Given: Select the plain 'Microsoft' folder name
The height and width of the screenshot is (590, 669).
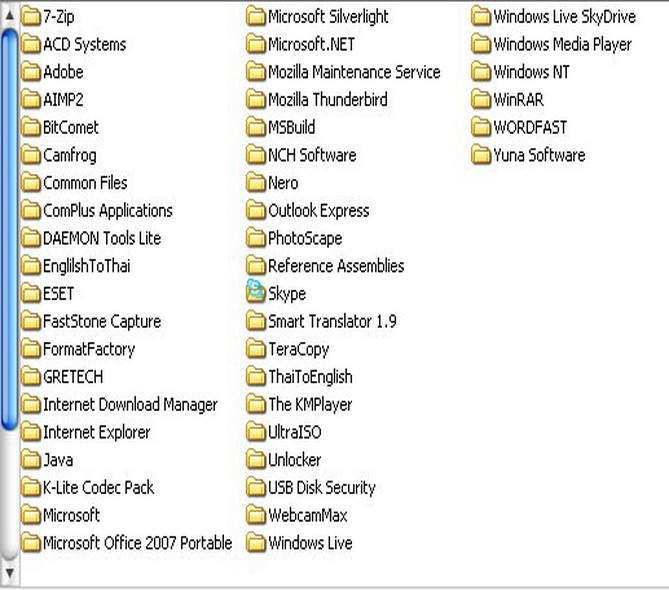Looking at the screenshot, I should (x=71, y=515).
